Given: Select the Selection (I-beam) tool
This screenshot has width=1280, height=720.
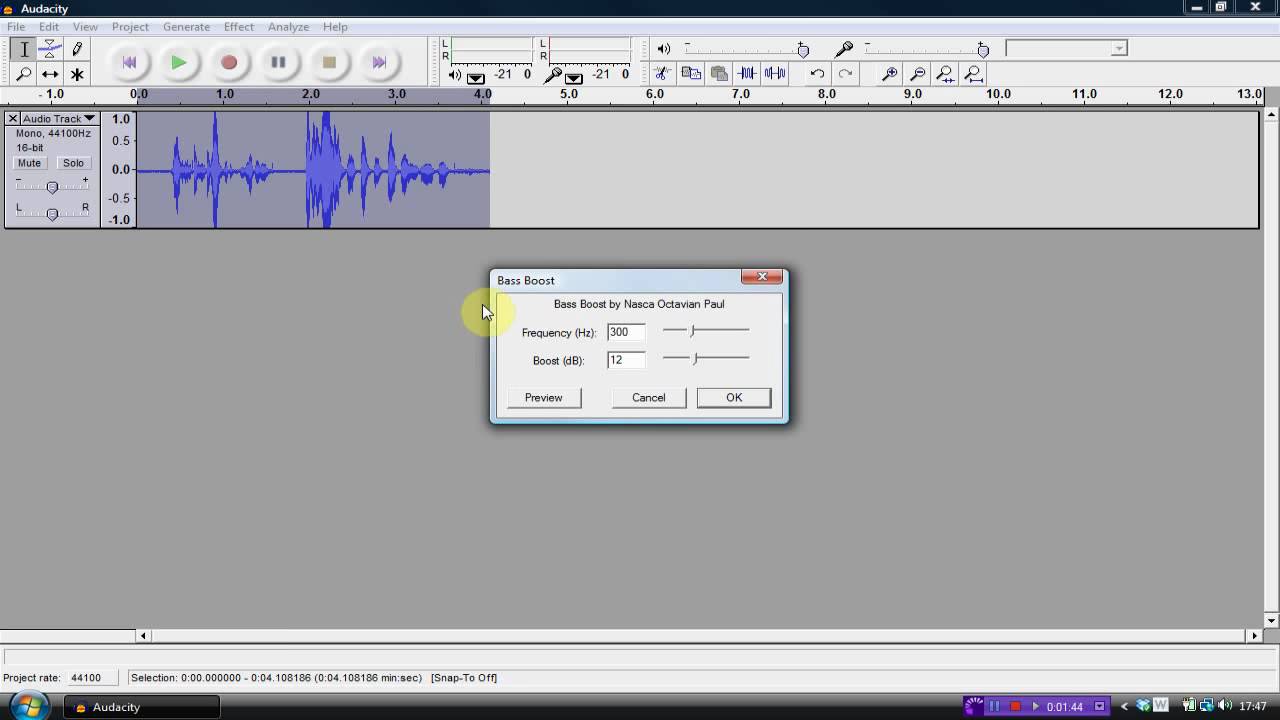Looking at the screenshot, I should click(24, 49).
